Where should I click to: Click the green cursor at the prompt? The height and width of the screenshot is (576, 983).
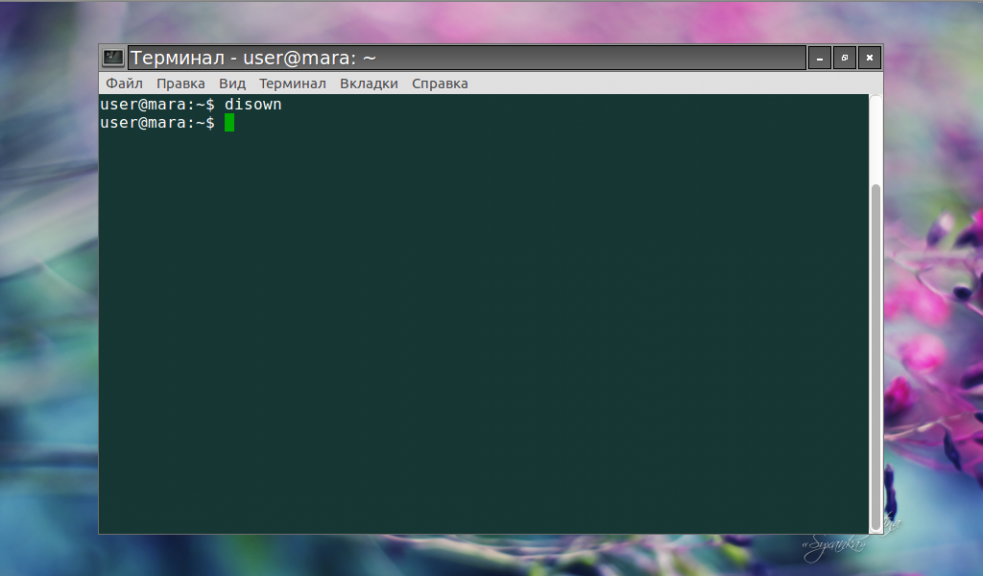(229, 122)
